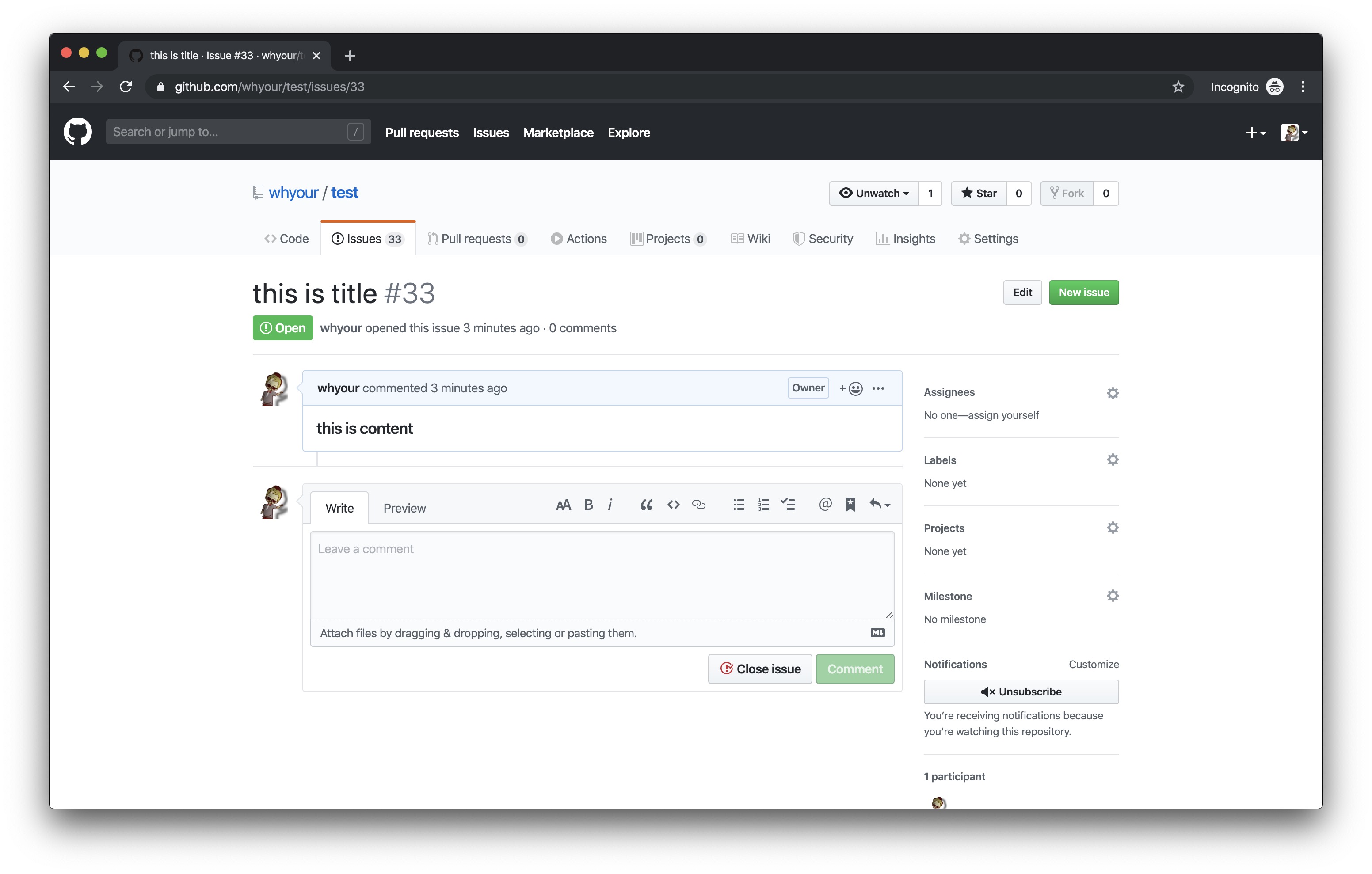Expand the plus create-new dropdown in header
Viewport: 1372px width, 874px height.
click(x=1254, y=133)
